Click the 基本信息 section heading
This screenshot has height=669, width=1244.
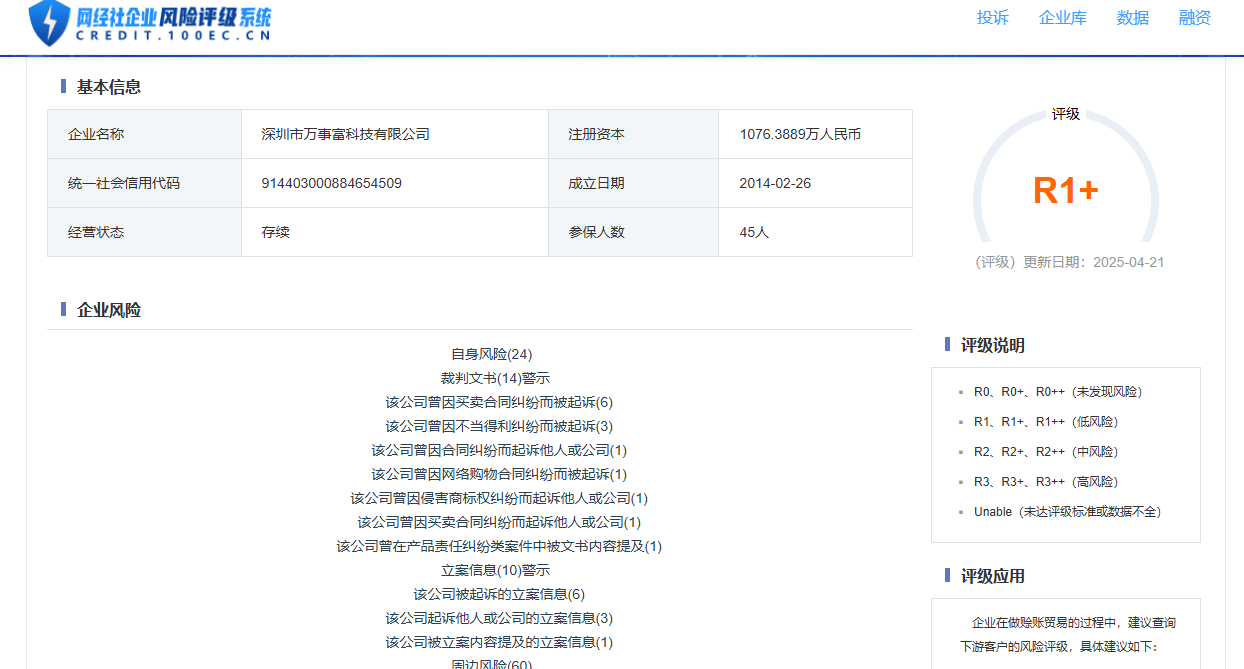point(109,87)
